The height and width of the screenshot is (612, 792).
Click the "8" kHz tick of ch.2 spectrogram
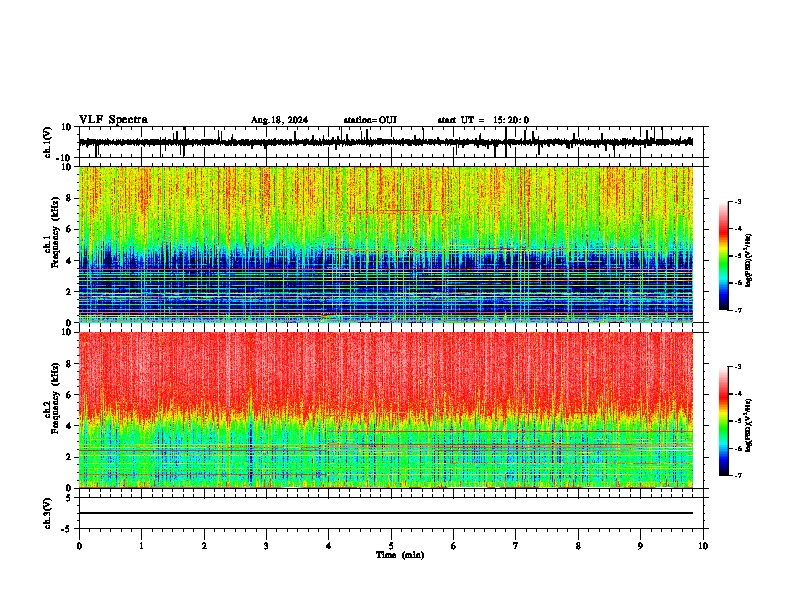pos(69,364)
